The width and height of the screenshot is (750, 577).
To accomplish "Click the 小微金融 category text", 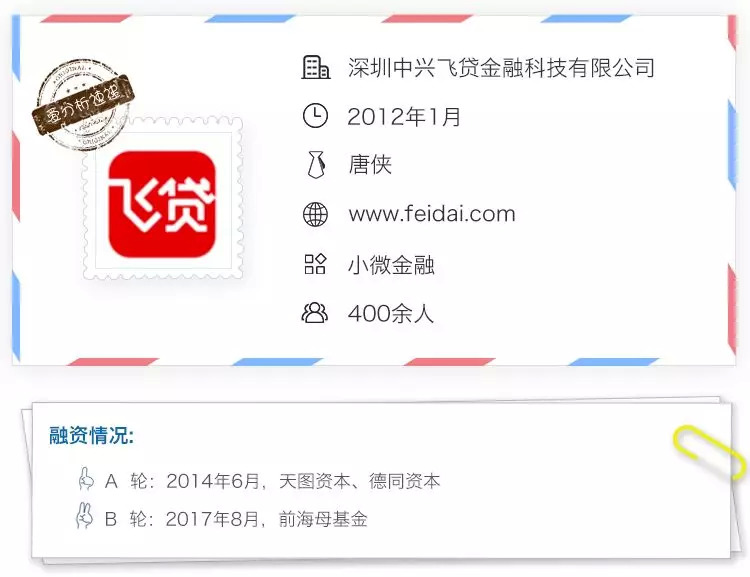I will [x=391, y=264].
